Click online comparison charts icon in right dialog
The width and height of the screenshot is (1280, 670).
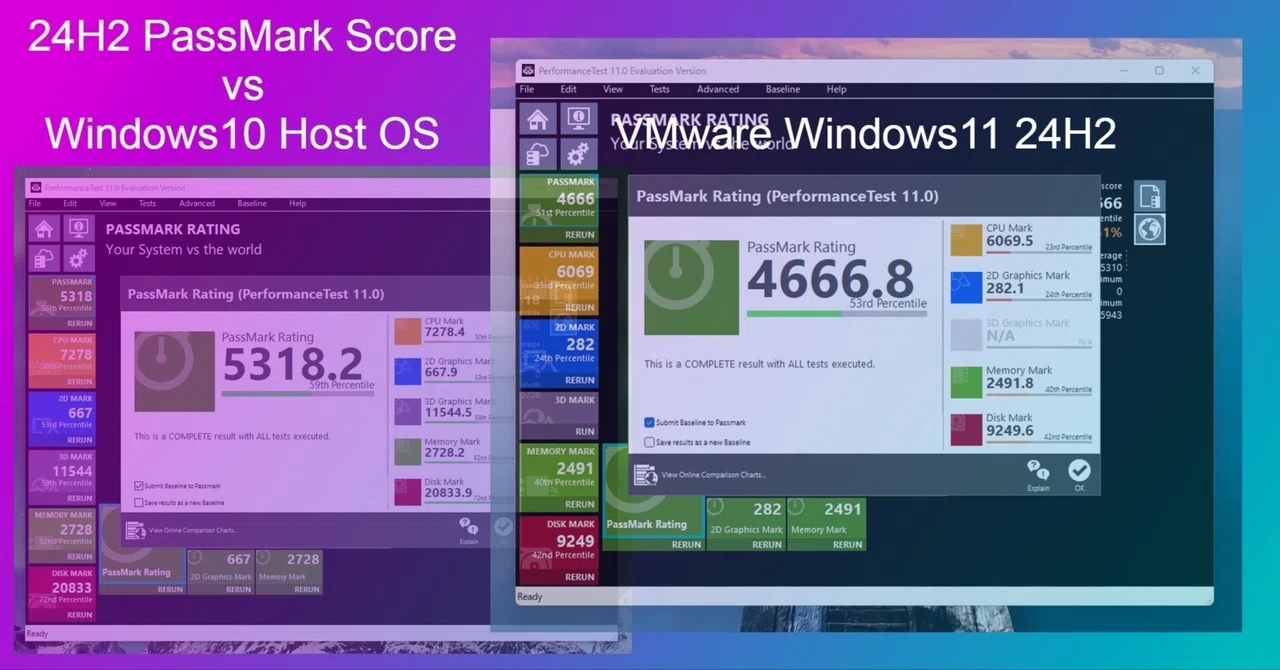(645, 475)
